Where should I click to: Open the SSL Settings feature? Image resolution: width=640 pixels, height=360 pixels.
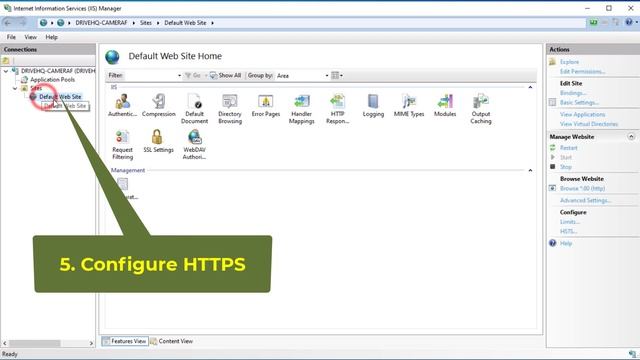pyautogui.click(x=158, y=141)
